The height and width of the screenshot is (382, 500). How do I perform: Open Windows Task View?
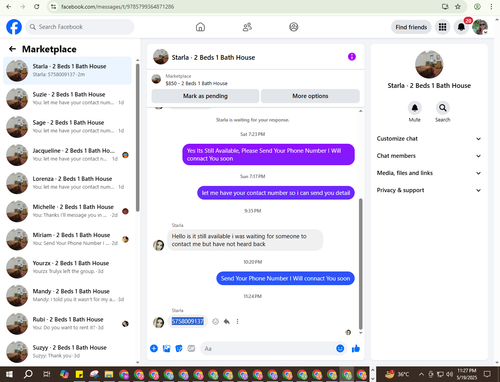click(47, 374)
